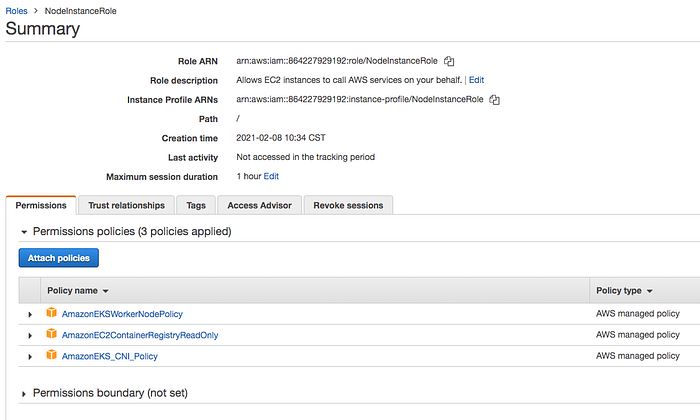
Task: Click the creation time 2021-02-08 10:34 CST
Action: coord(281,137)
